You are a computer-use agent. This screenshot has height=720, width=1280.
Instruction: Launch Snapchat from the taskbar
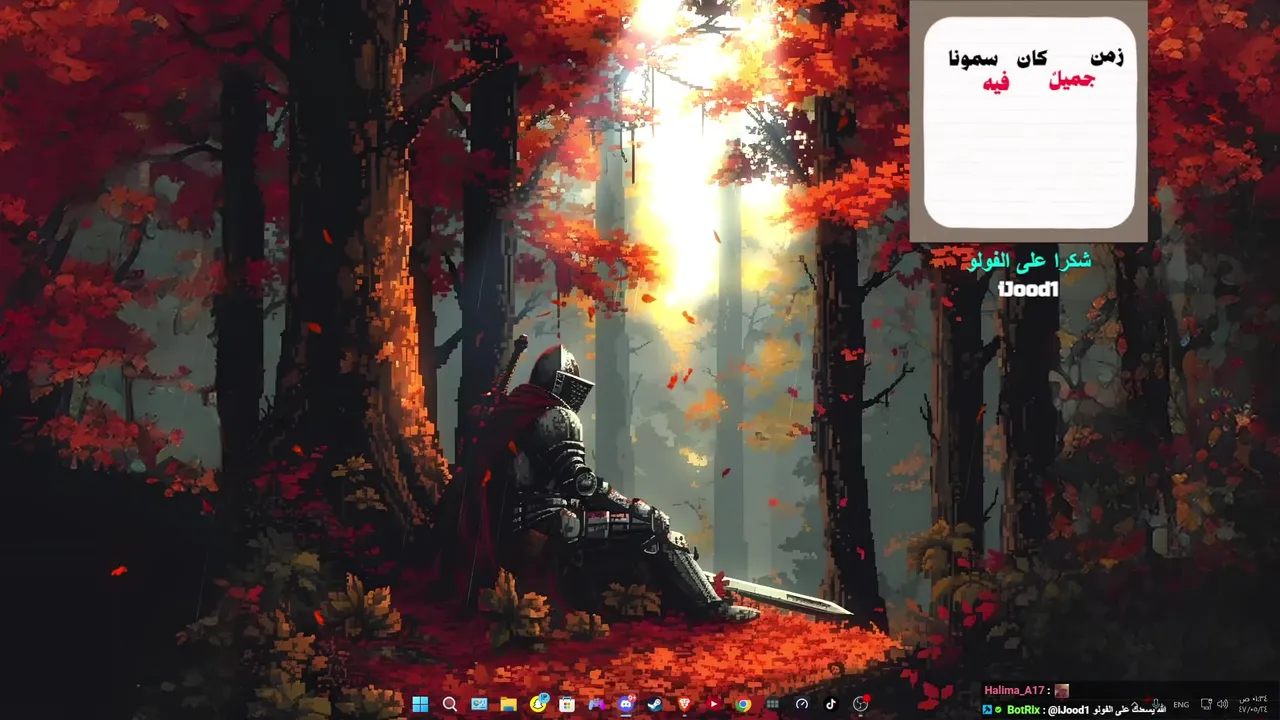[x=539, y=703]
